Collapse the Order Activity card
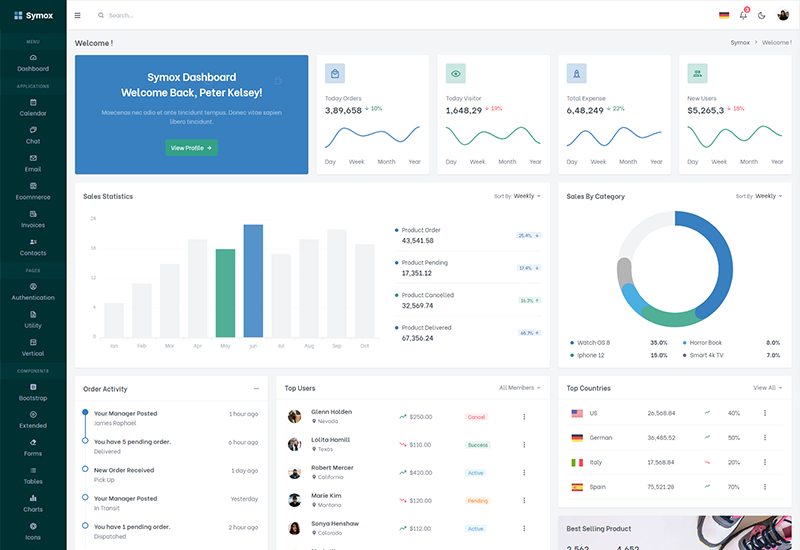Screen dimensions: 800x550 click(x=256, y=388)
